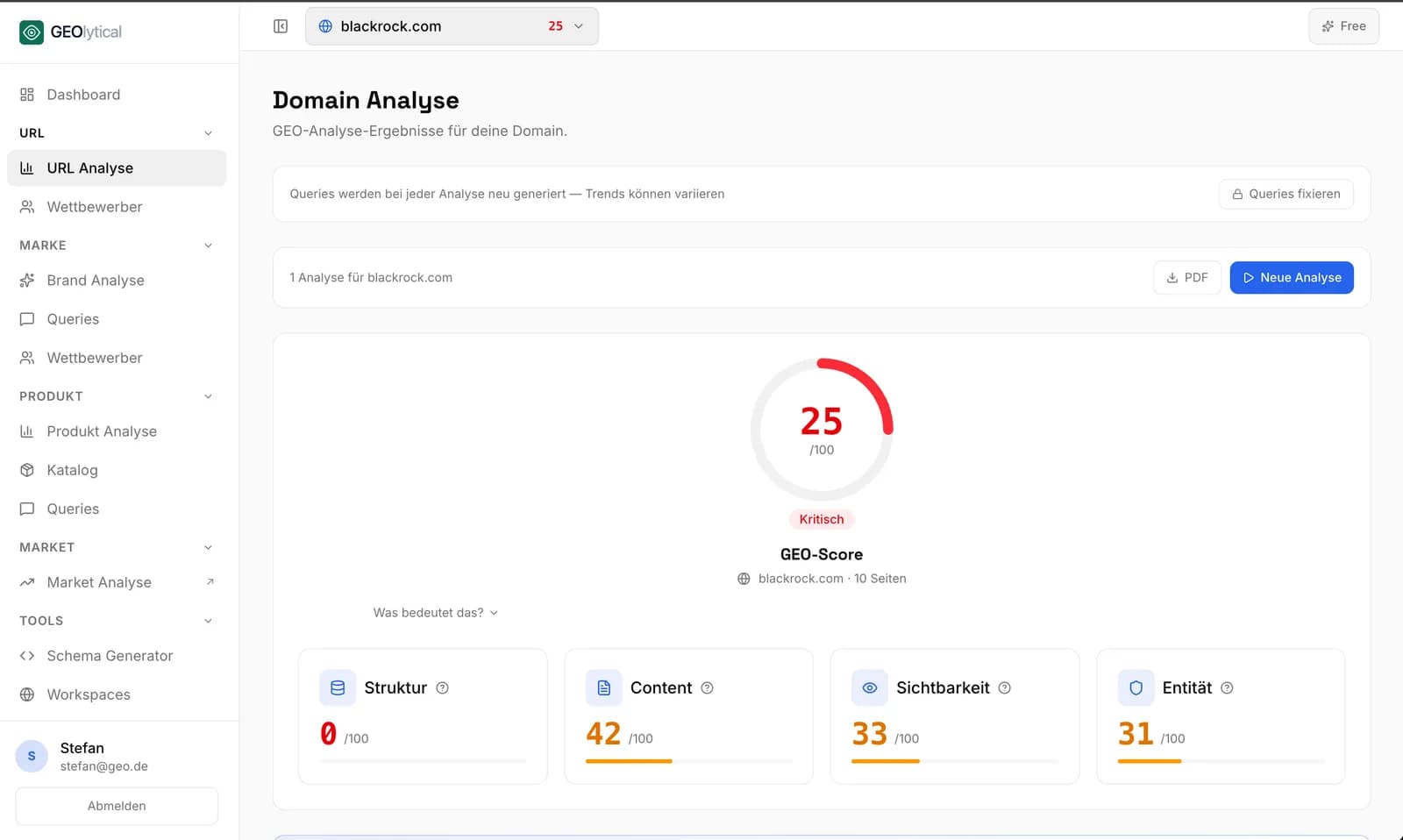The height and width of the screenshot is (840, 1403).
Task: Open Dashboard in the sidebar
Action: pos(117,95)
